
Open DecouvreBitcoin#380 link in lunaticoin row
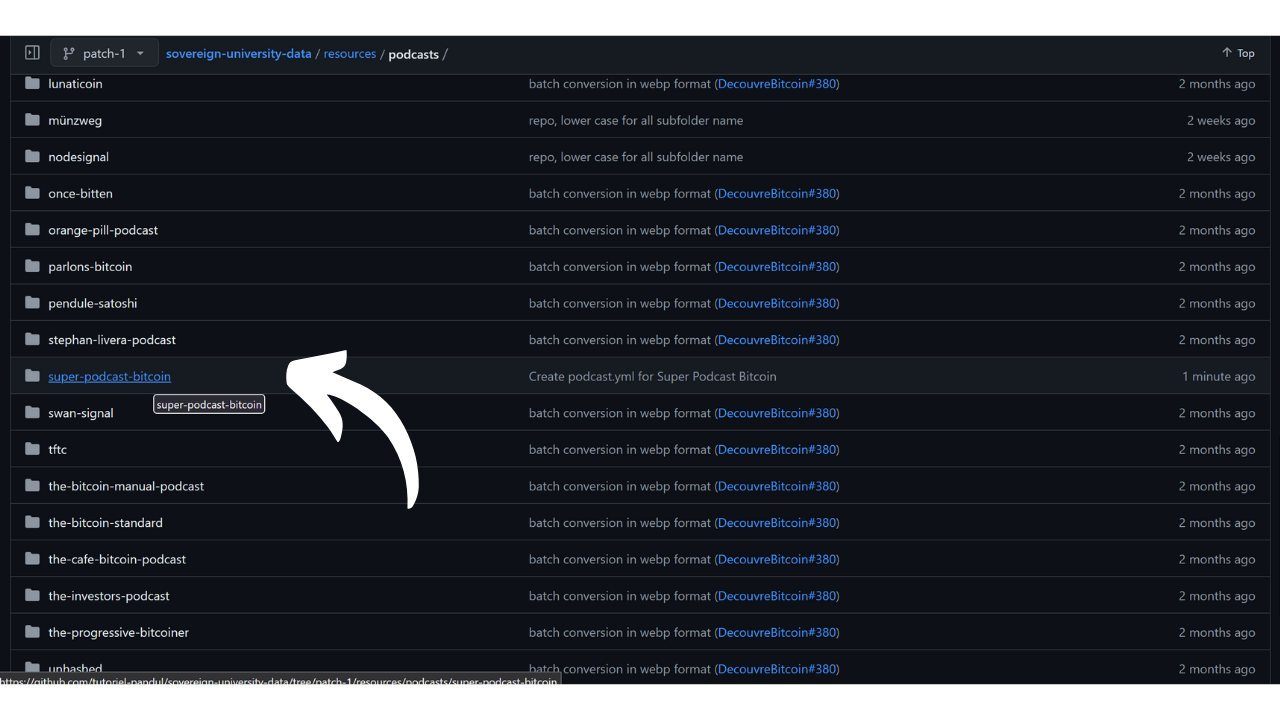coord(777,84)
